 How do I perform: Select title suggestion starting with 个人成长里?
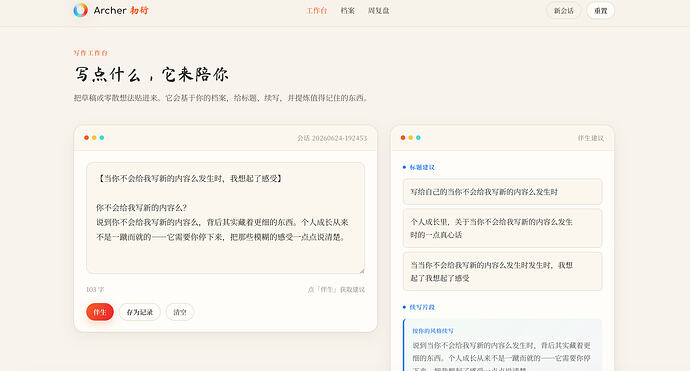click(x=502, y=228)
